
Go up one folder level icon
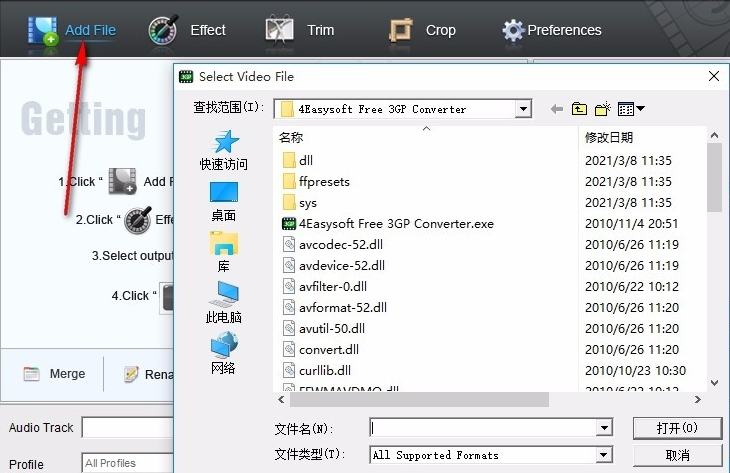tap(579, 109)
